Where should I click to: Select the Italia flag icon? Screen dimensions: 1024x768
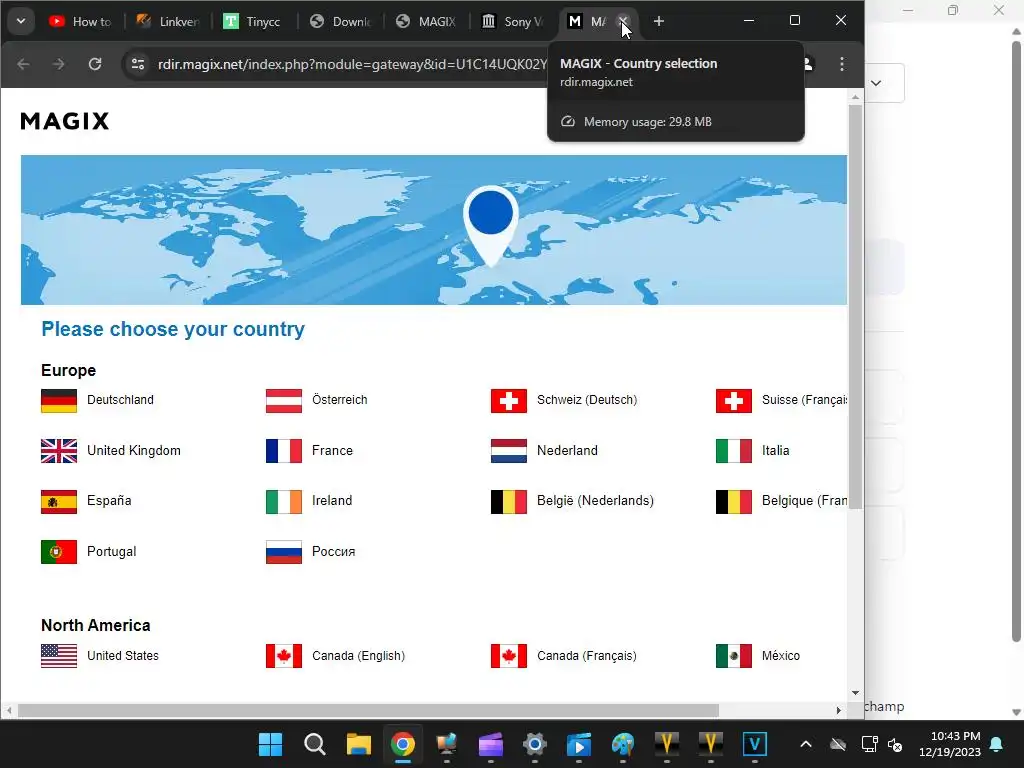tap(733, 451)
